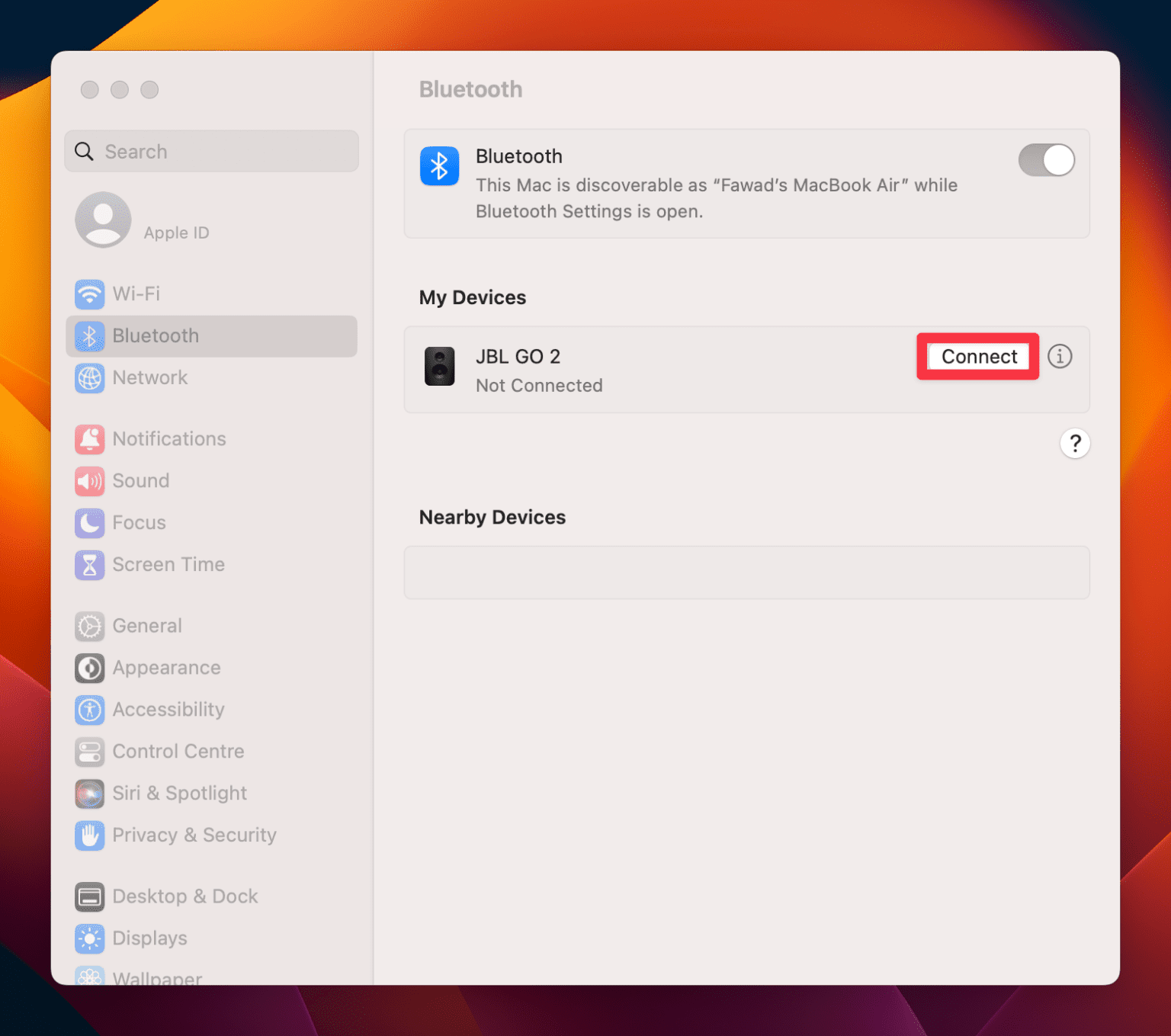1171x1036 pixels.
Task: Show info options for JBL GO 2
Action: coord(1060,356)
